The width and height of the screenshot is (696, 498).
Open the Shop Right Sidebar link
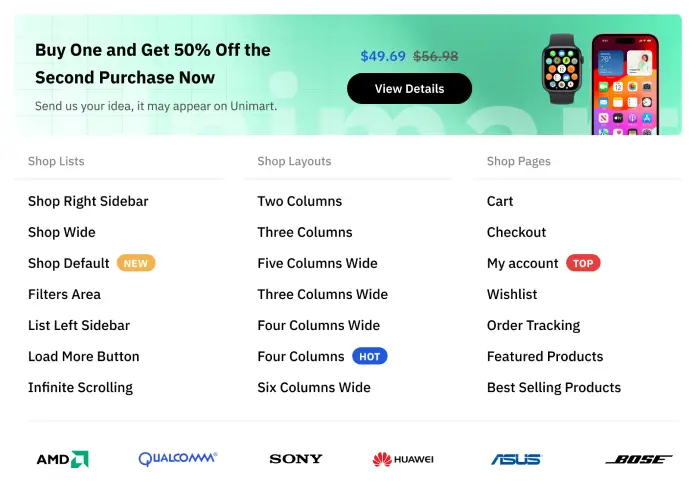click(88, 201)
